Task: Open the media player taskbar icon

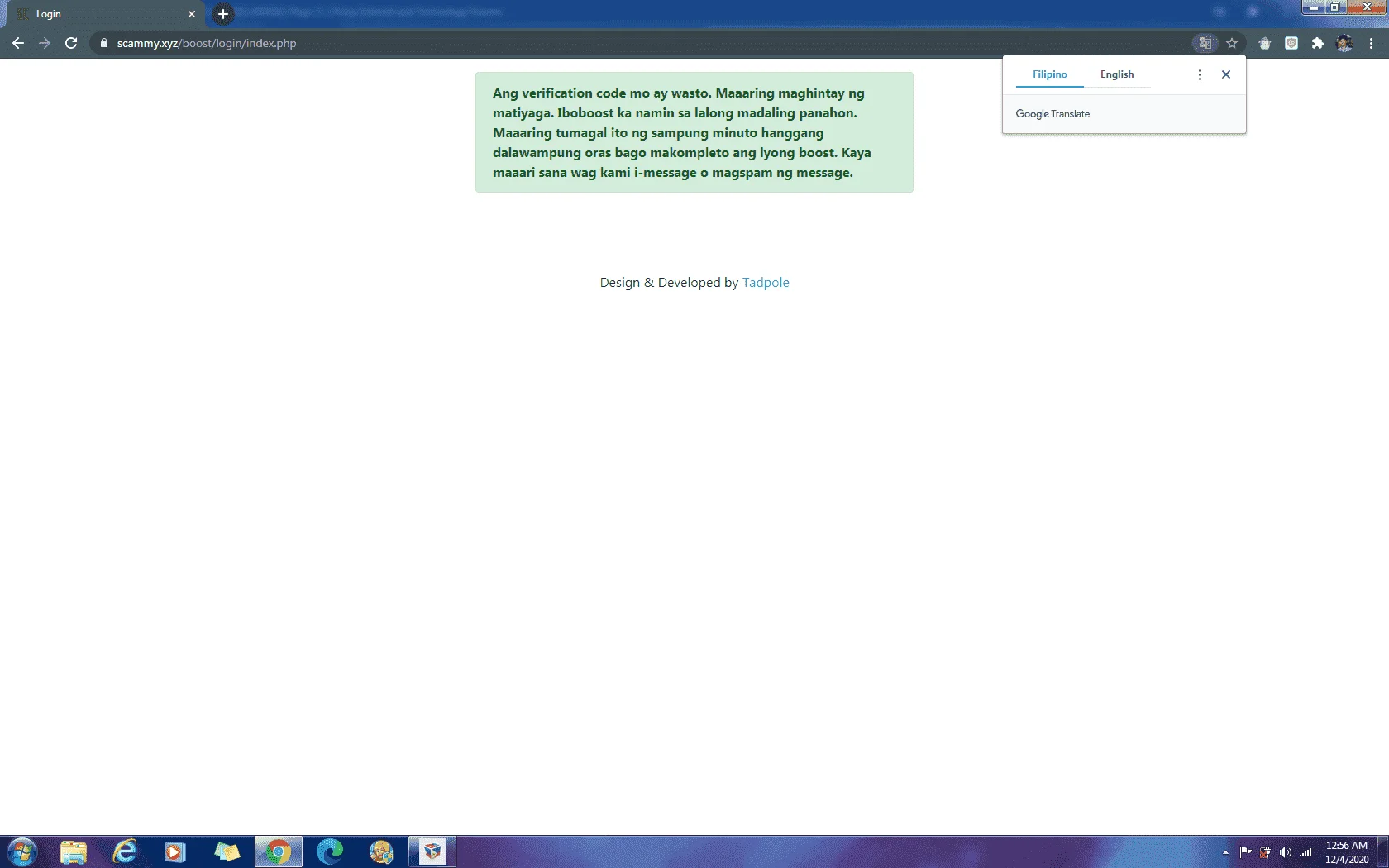Action: 175,851
